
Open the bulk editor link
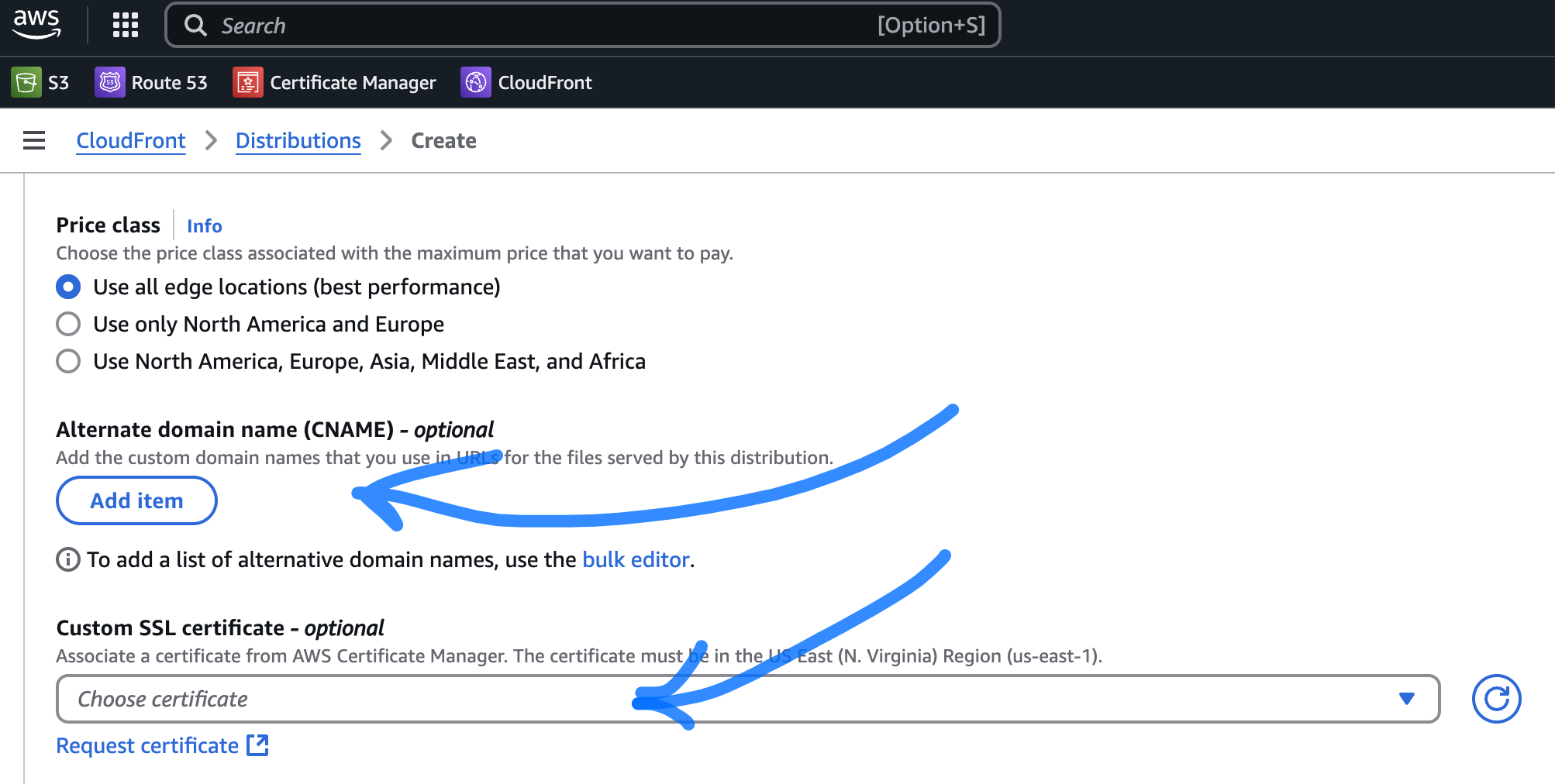(636, 559)
